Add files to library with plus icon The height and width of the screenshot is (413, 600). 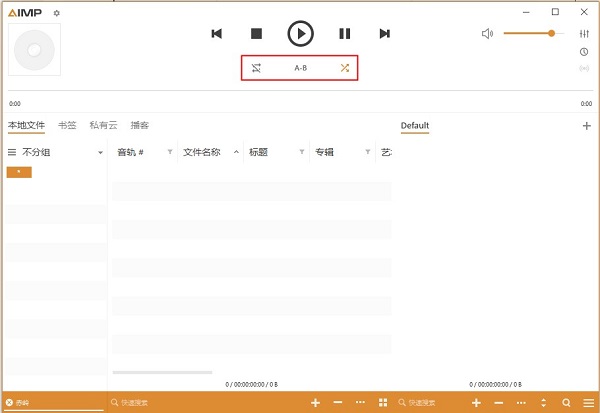pos(315,403)
